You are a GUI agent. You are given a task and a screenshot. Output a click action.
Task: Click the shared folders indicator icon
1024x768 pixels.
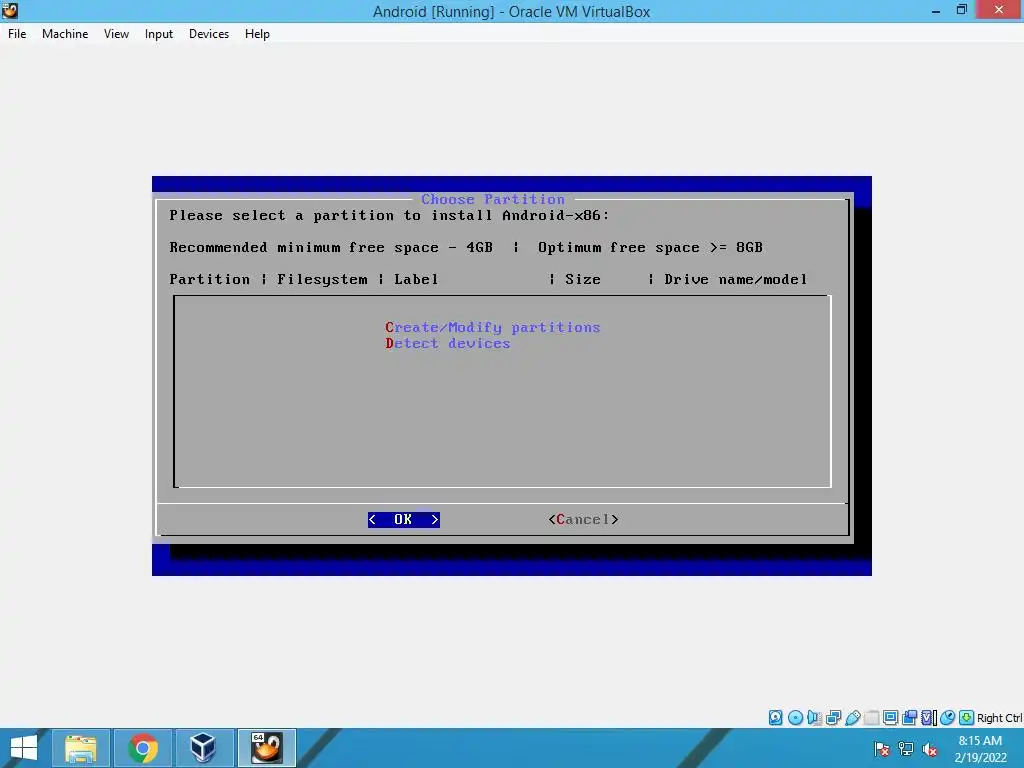[871, 718]
